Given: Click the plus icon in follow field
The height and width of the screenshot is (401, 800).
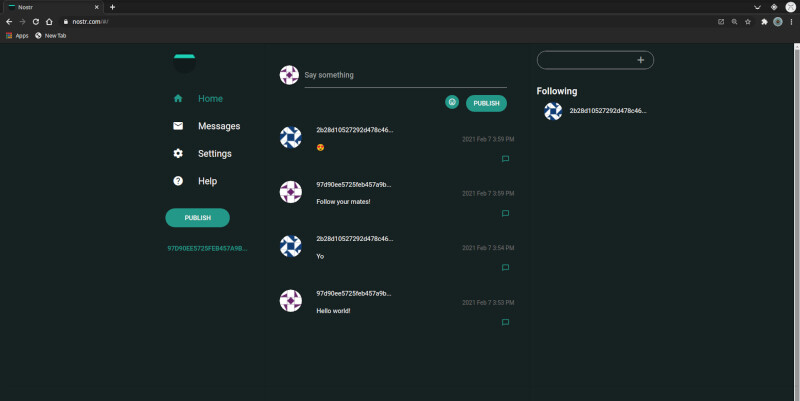Looking at the screenshot, I should tap(640, 60).
